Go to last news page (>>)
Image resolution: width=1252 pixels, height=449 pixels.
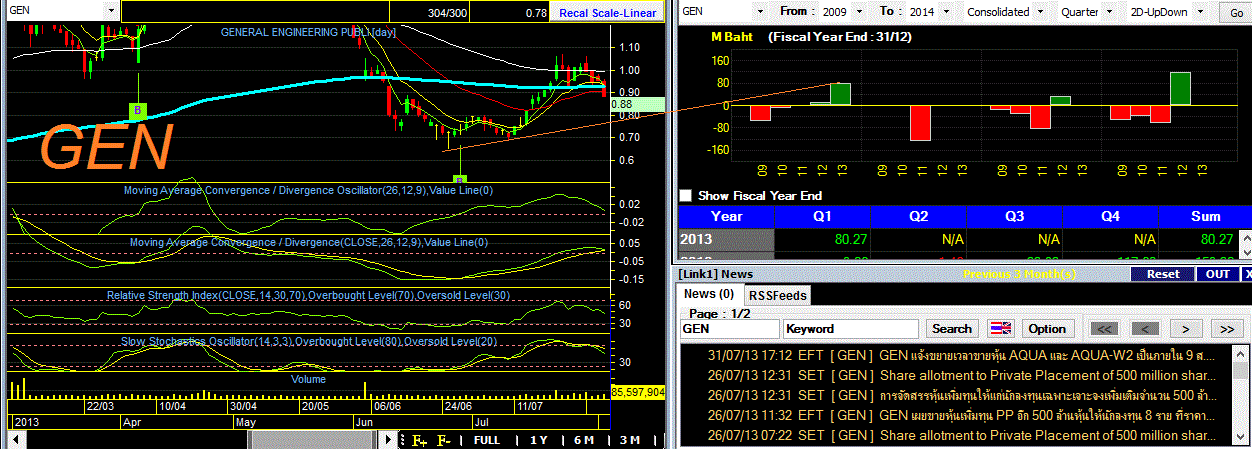[x=1226, y=329]
